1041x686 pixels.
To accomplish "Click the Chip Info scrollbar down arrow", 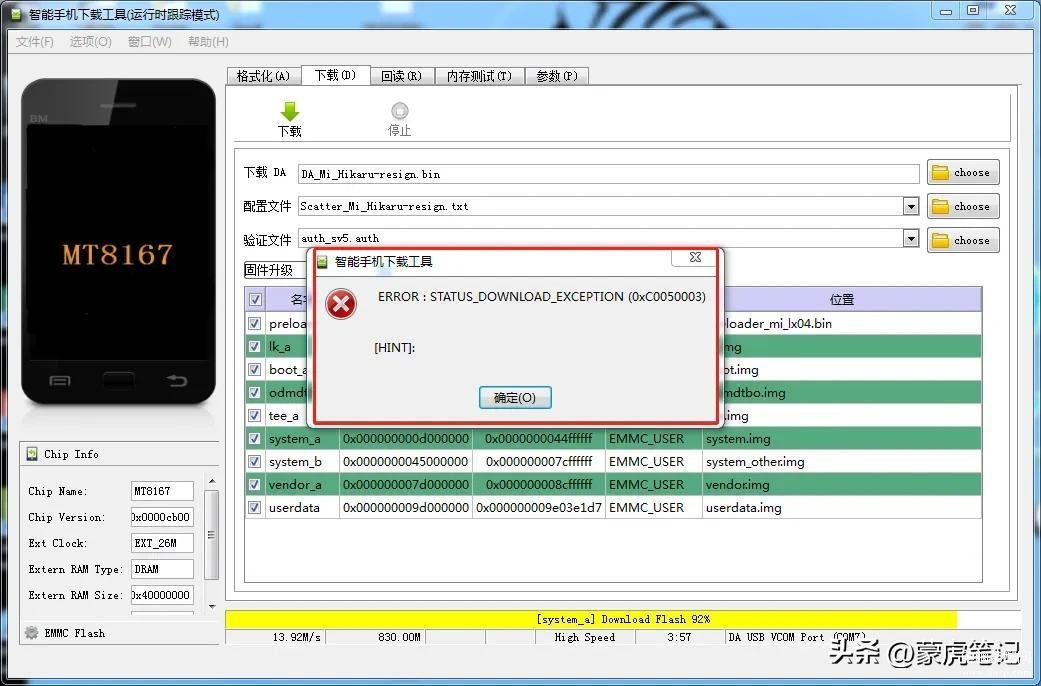I will 212,606.
